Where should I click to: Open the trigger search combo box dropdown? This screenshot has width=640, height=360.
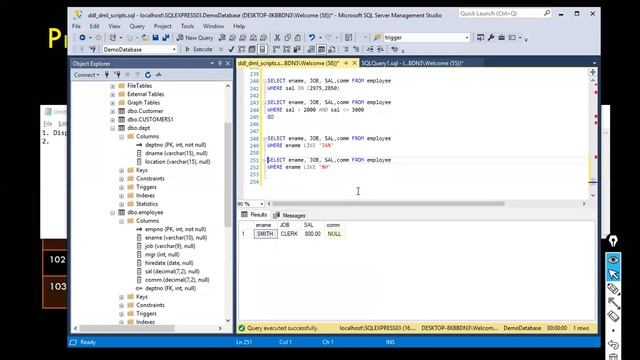467,38
